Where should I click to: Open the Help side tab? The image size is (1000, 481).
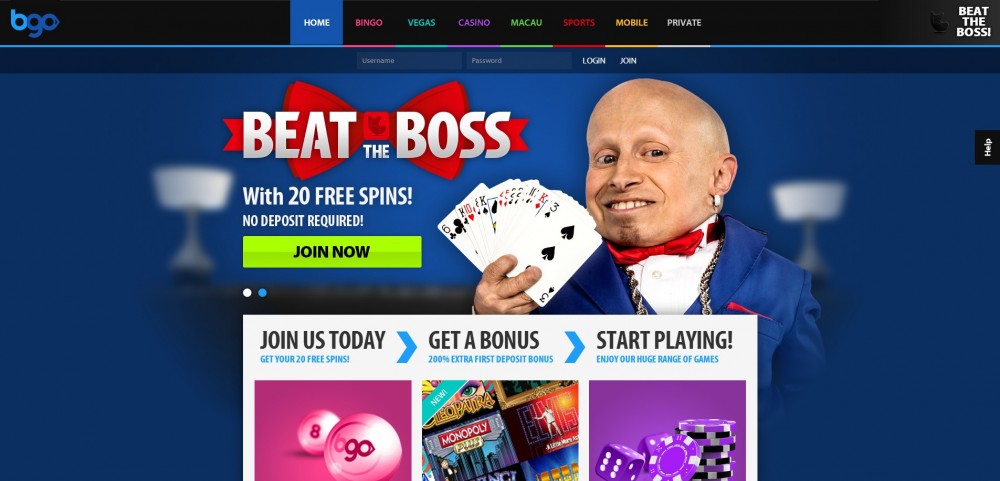pyautogui.click(x=987, y=147)
